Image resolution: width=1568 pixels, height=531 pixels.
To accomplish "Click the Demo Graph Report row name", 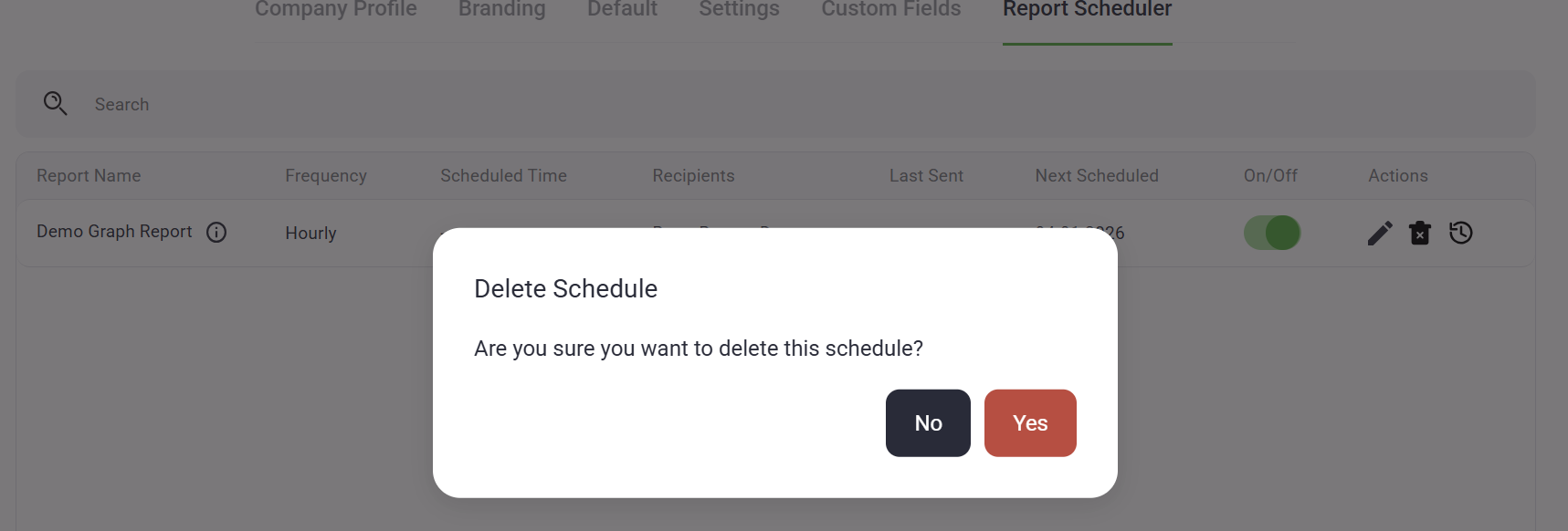I will click(114, 232).
